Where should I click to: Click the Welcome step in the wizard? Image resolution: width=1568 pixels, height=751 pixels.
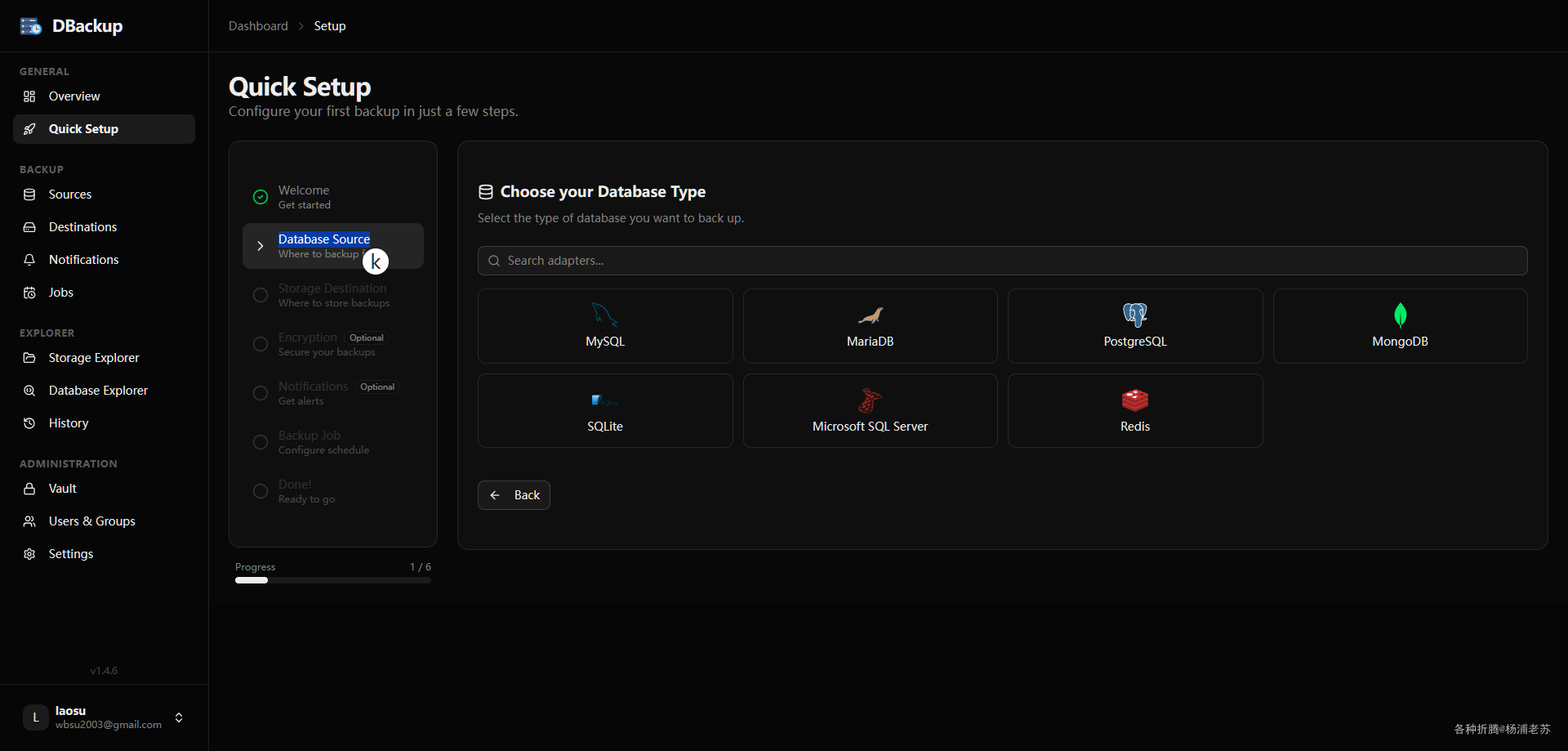click(x=333, y=197)
